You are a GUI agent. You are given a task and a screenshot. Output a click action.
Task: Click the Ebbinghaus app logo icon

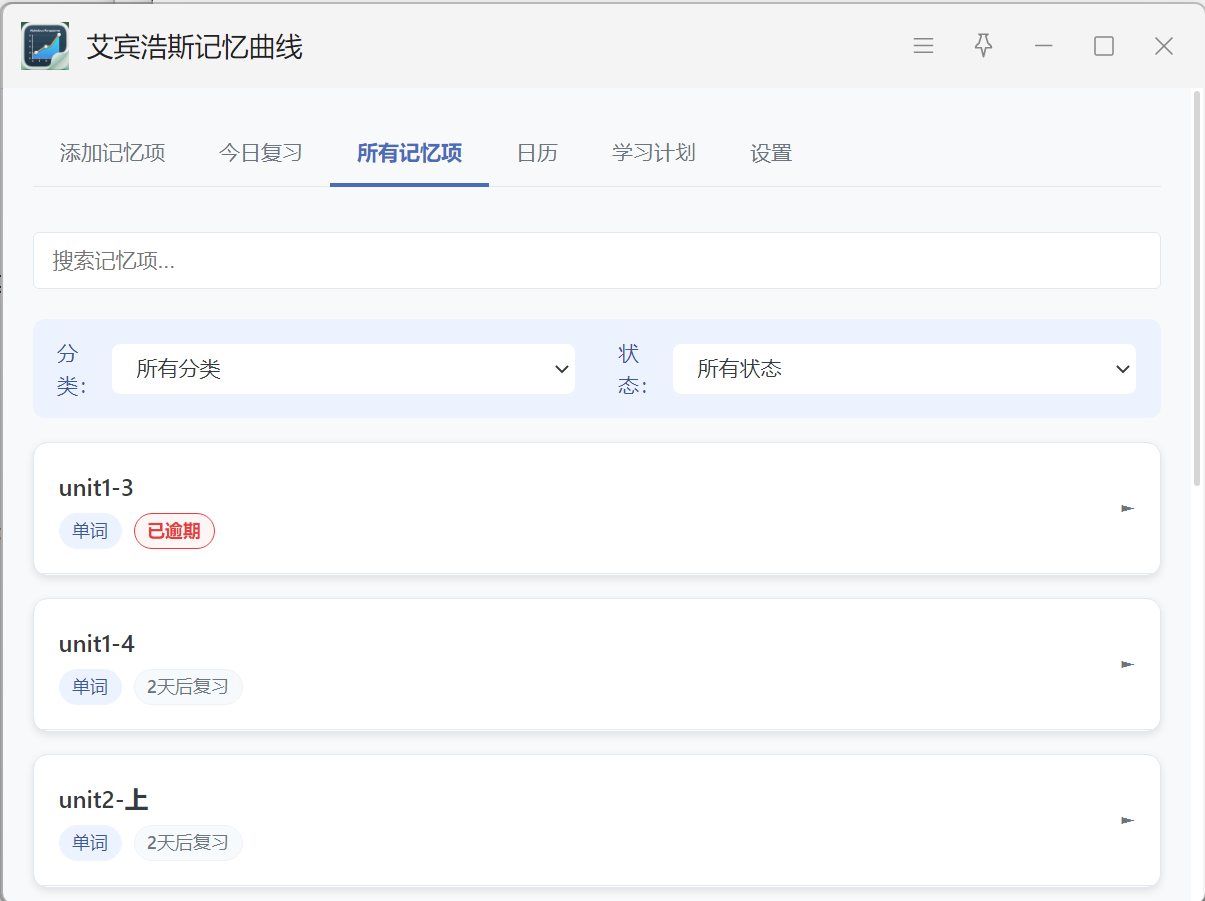coord(45,46)
